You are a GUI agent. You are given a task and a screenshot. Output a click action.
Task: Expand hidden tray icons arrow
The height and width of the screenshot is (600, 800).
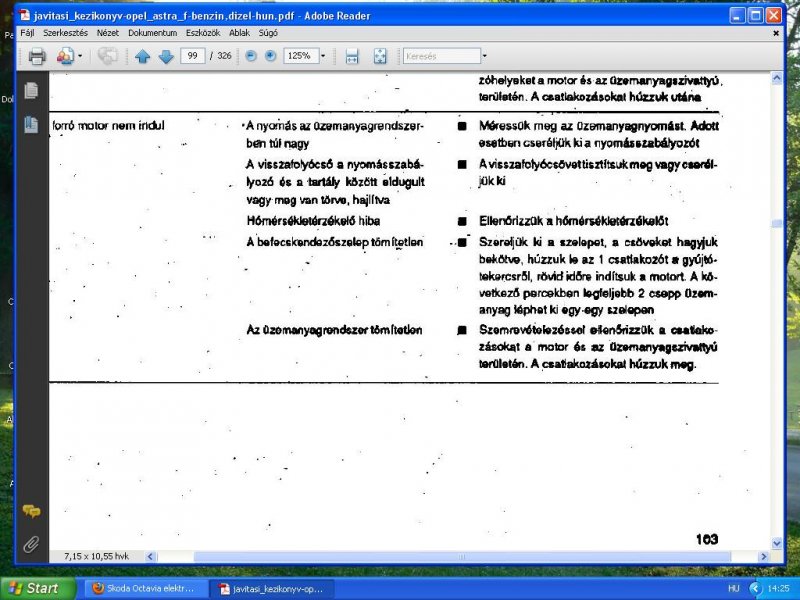755,588
